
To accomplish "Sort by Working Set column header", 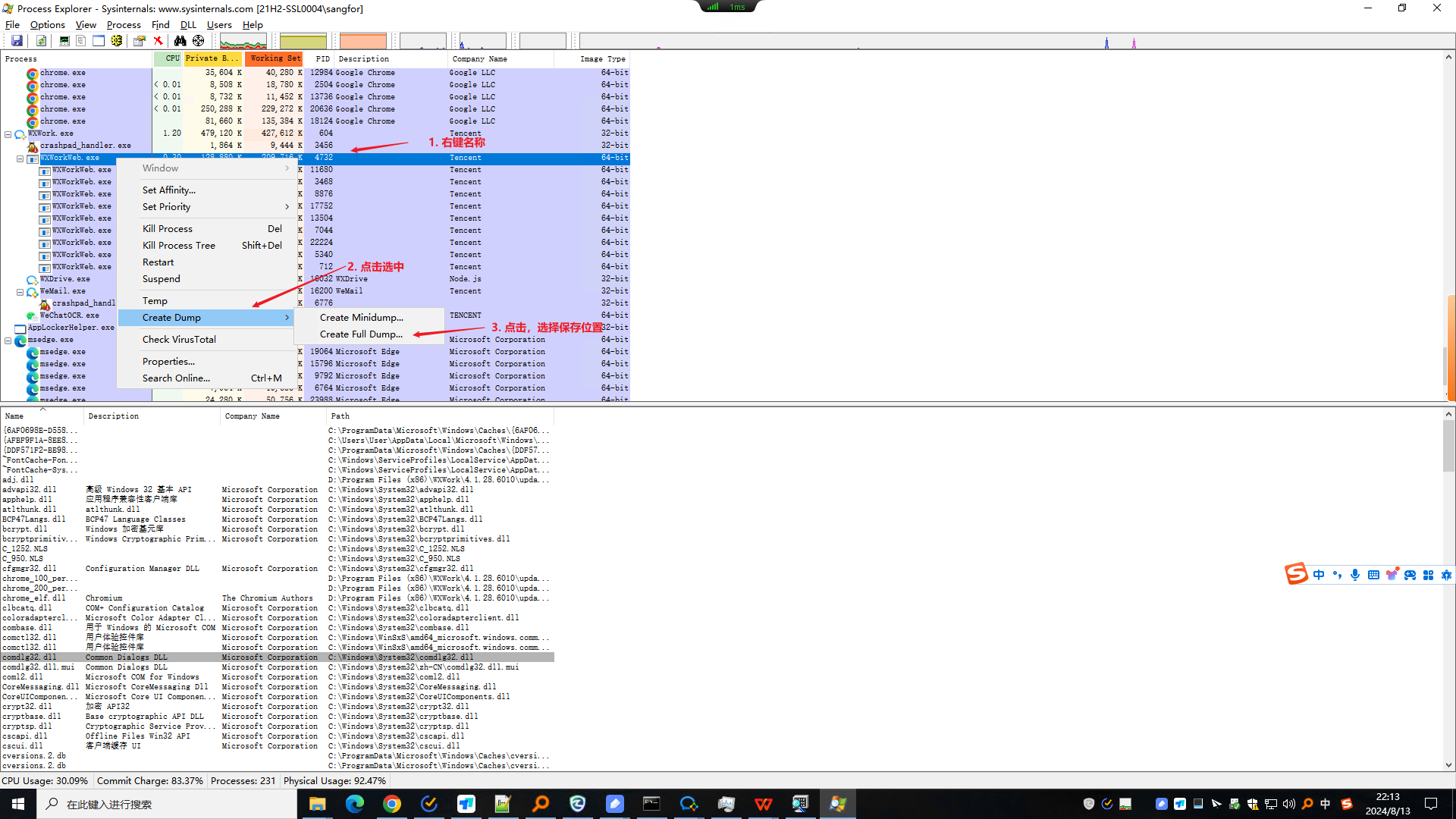I will [275, 58].
